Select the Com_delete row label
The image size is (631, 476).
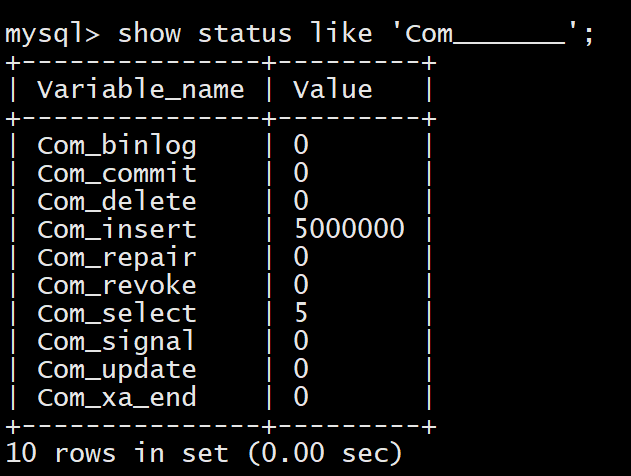116,201
